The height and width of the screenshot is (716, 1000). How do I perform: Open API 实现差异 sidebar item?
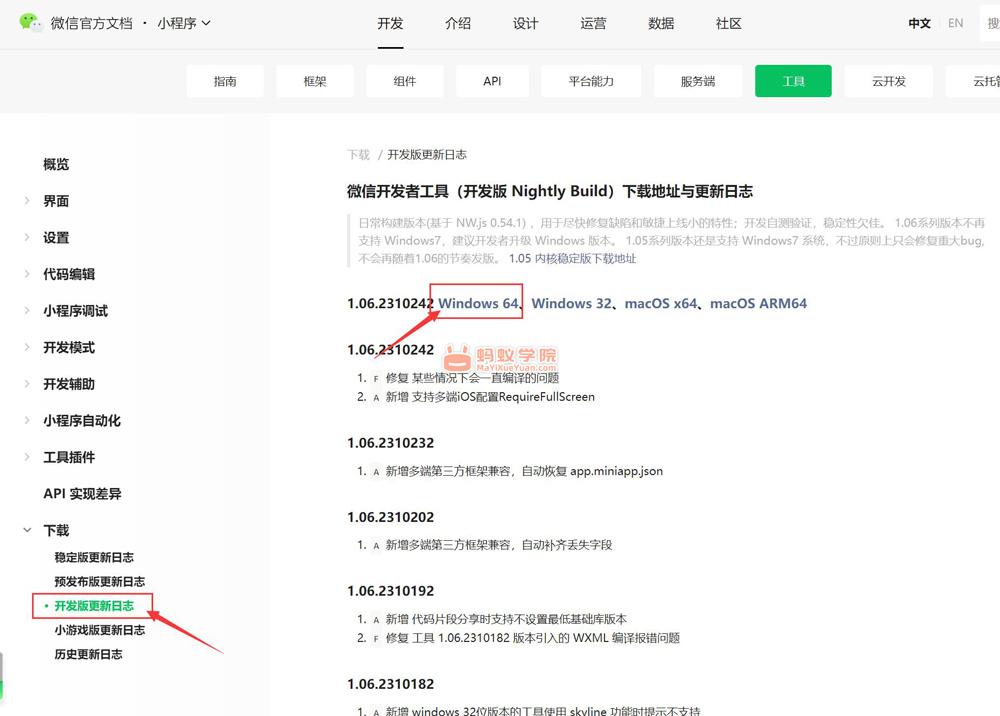coord(82,493)
